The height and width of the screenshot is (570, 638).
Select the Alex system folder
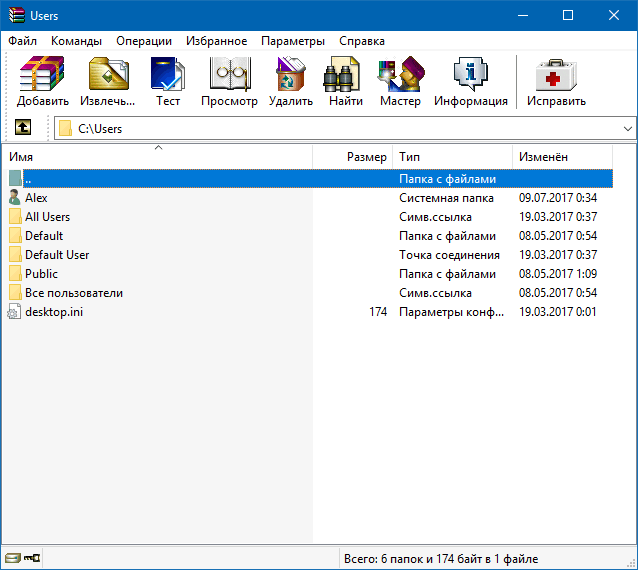(36, 198)
